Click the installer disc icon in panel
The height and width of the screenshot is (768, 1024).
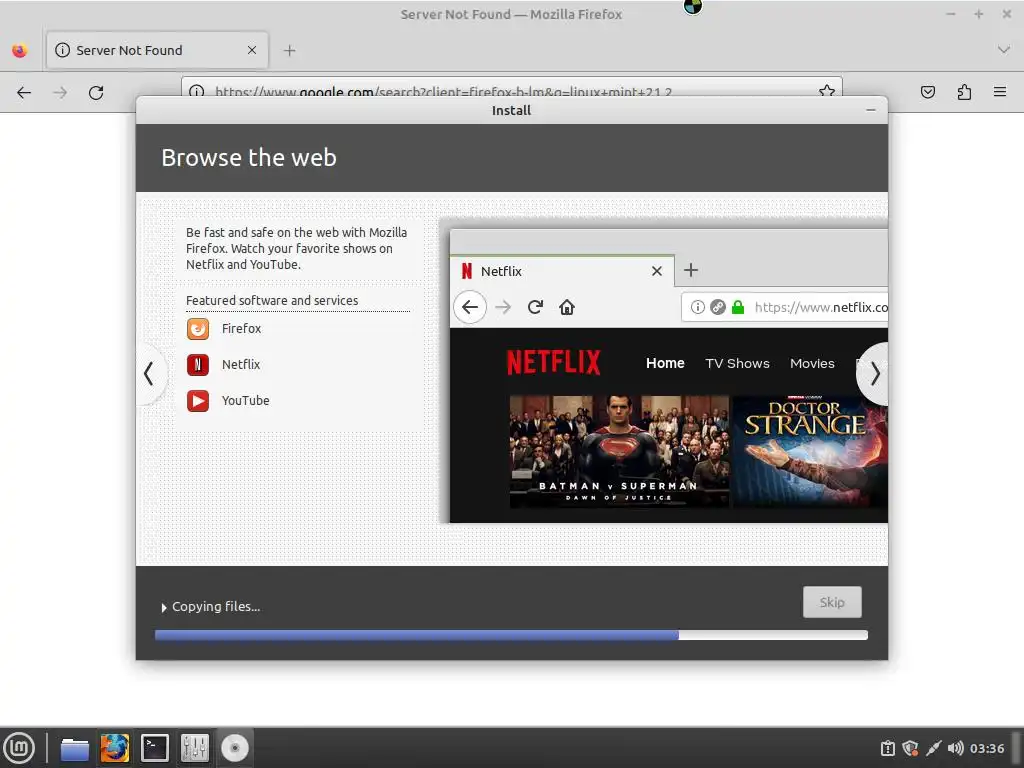pyautogui.click(x=234, y=748)
